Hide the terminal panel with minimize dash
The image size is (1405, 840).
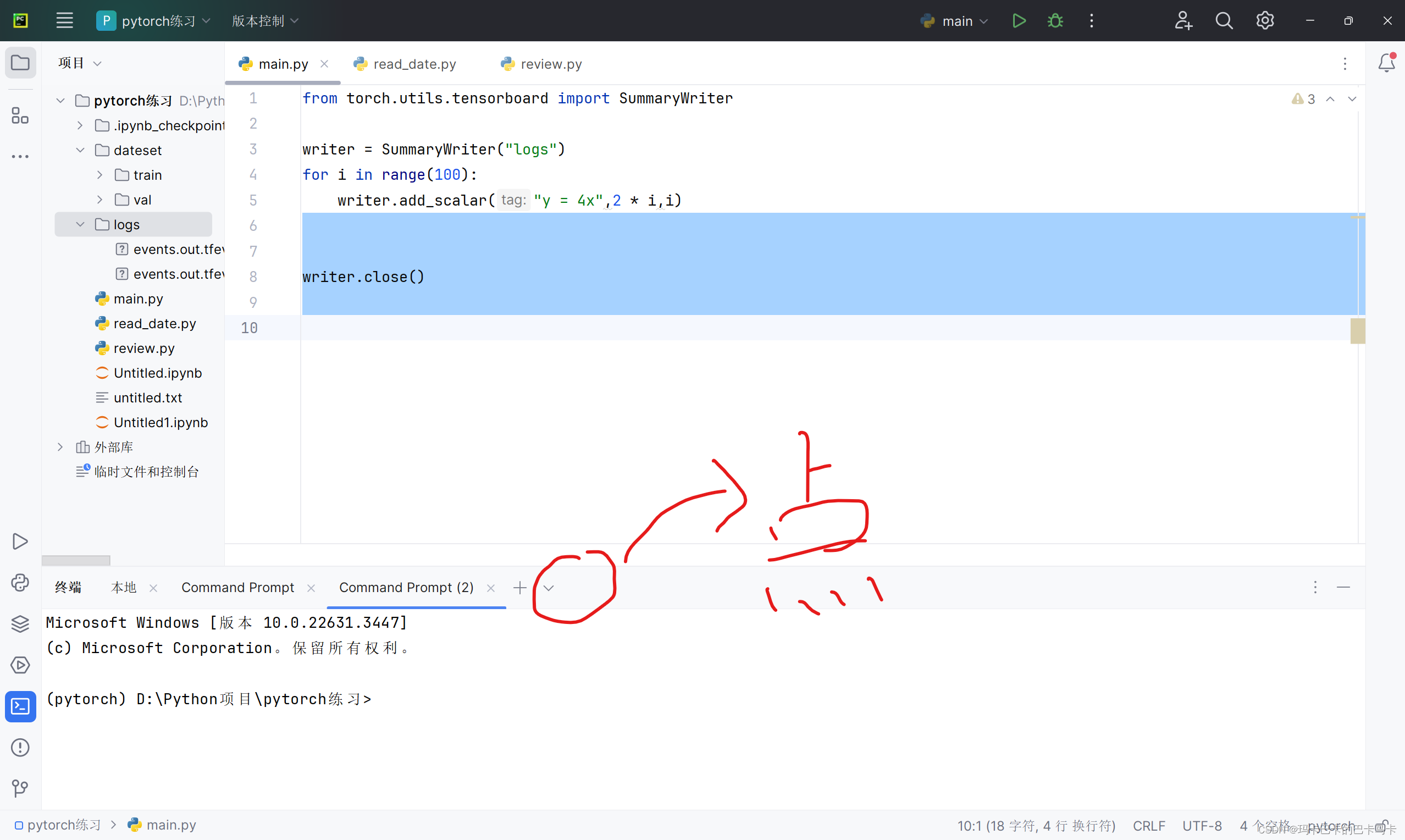click(x=1343, y=588)
